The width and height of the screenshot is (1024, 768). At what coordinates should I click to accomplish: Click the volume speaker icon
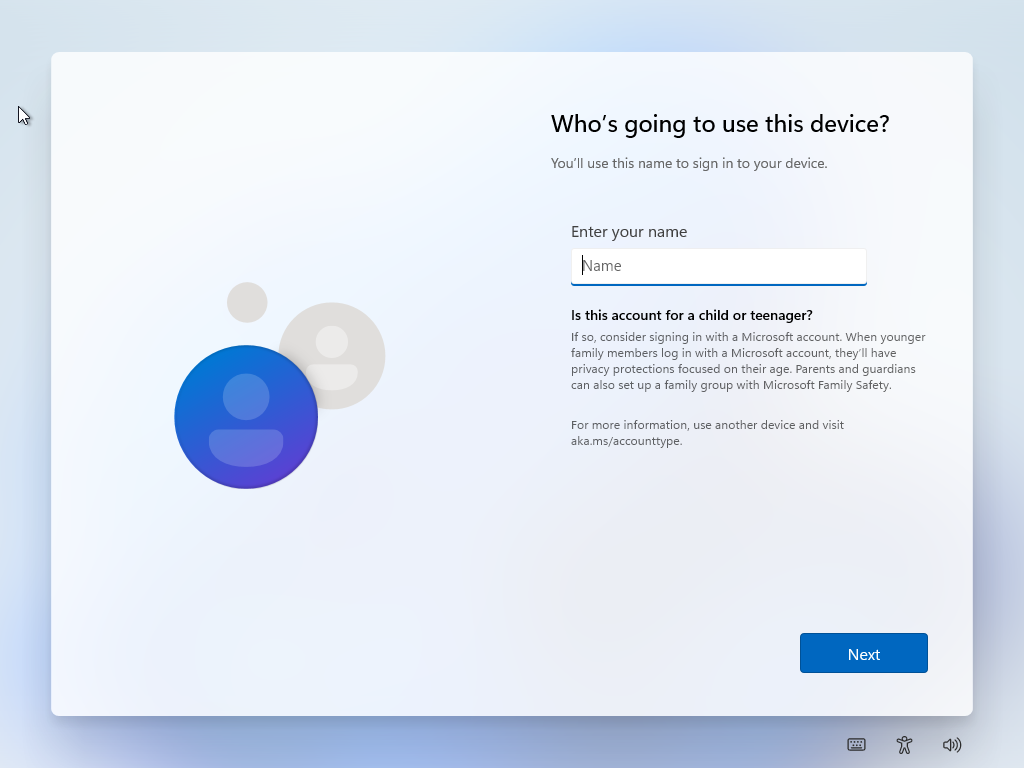point(952,744)
